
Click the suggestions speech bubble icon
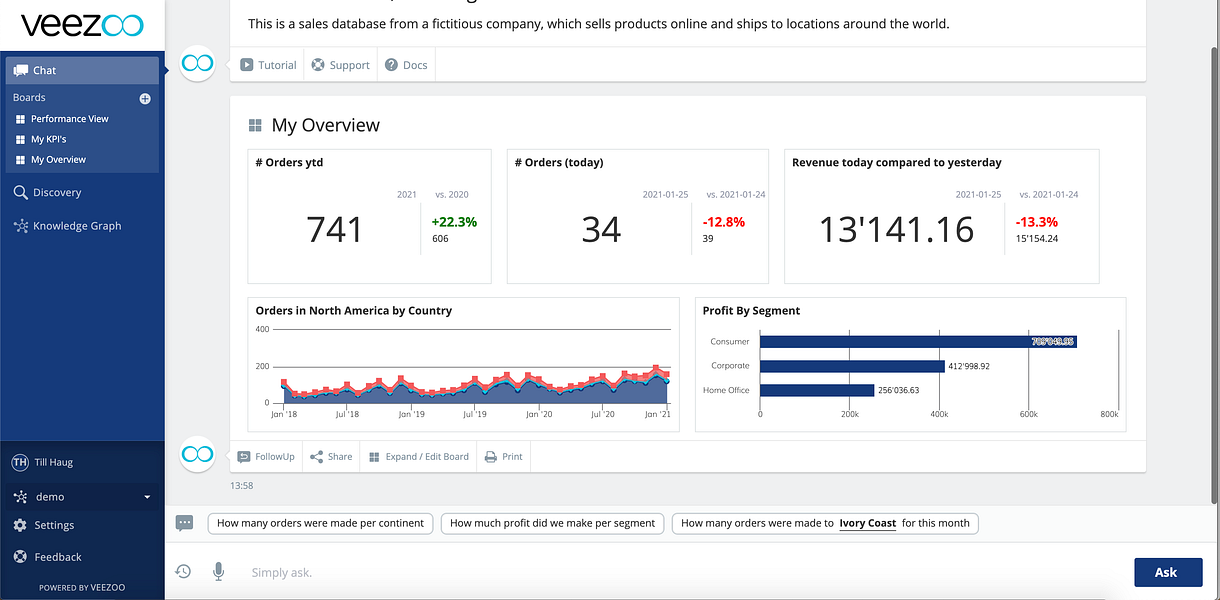[184, 523]
